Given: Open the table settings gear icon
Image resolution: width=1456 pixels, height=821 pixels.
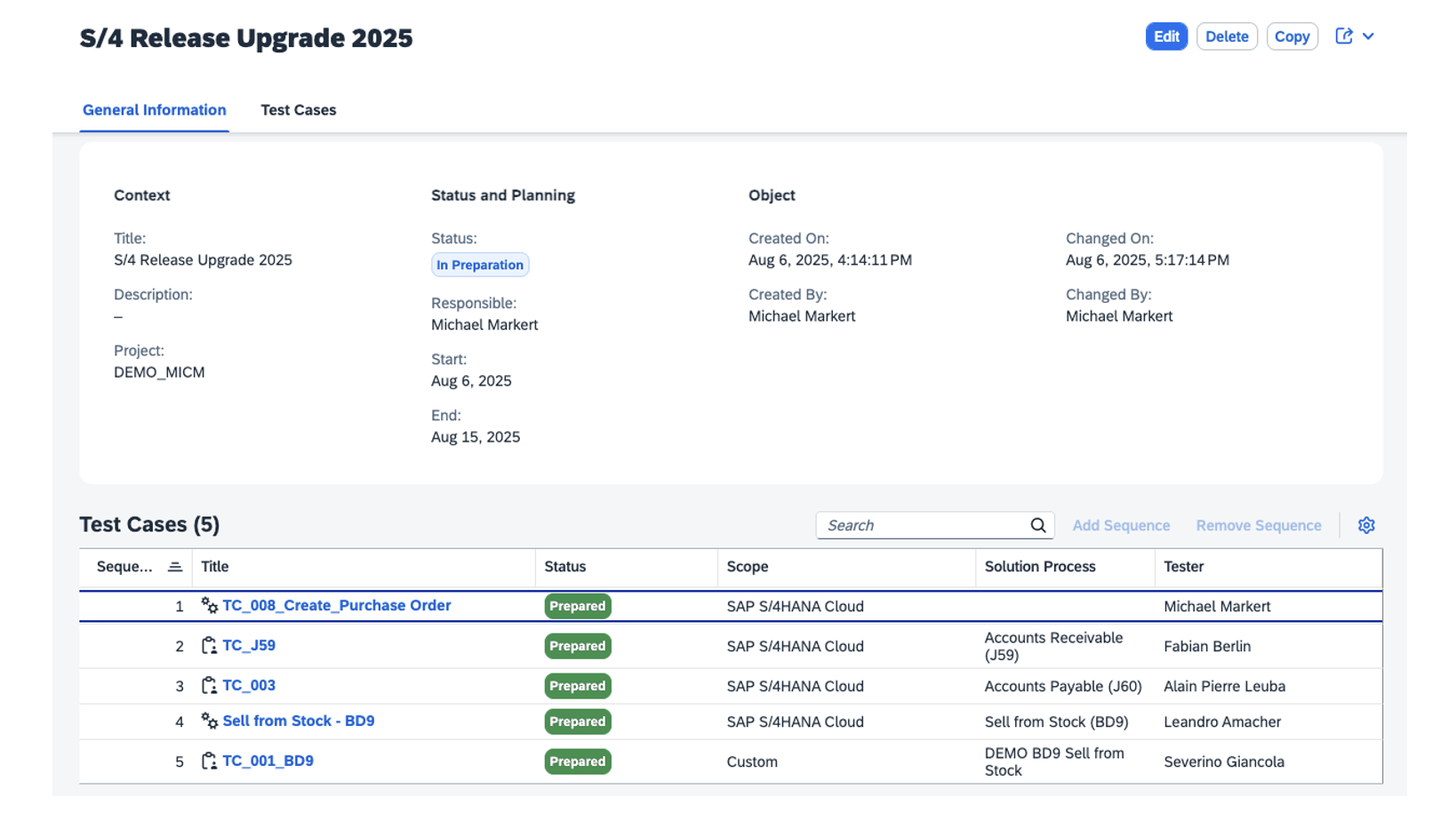Looking at the screenshot, I should [1366, 525].
